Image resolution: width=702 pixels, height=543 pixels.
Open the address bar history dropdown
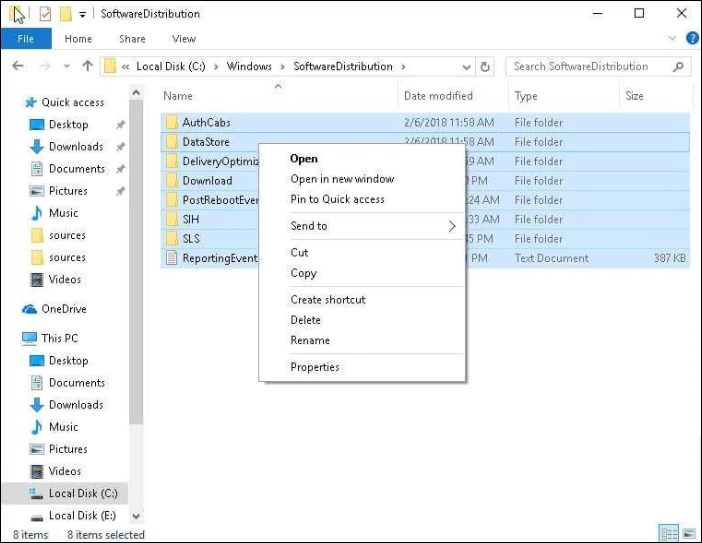[467, 67]
